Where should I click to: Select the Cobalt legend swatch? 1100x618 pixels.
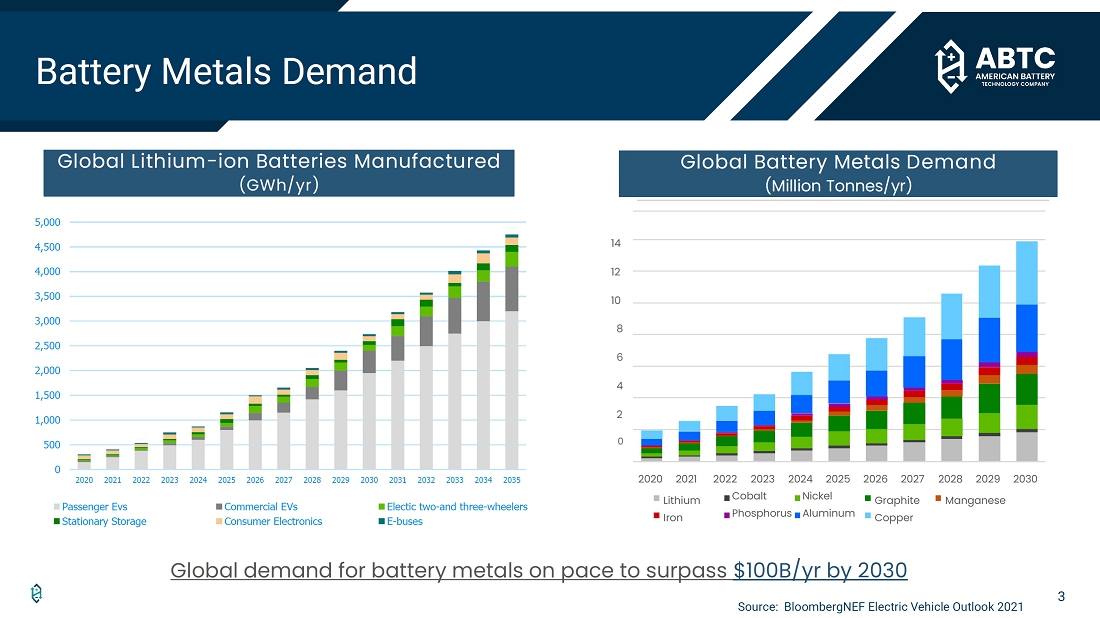pyautogui.click(x=727, y=497)
